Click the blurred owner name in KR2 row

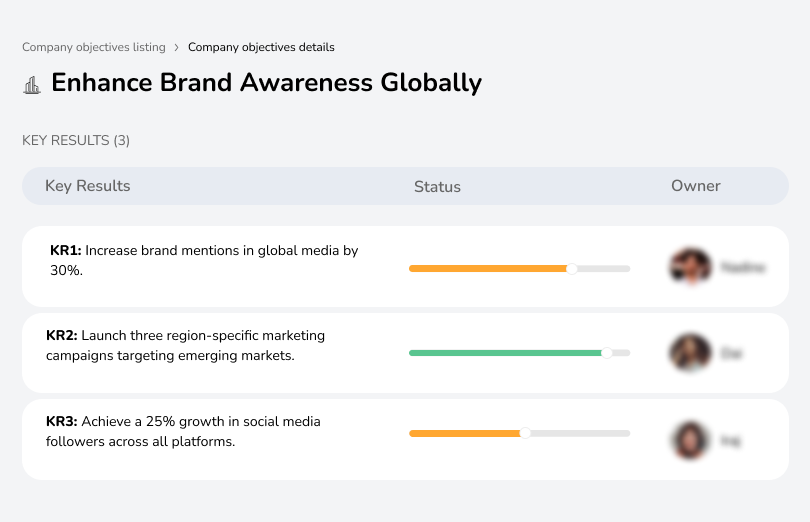tap(731, 354)
